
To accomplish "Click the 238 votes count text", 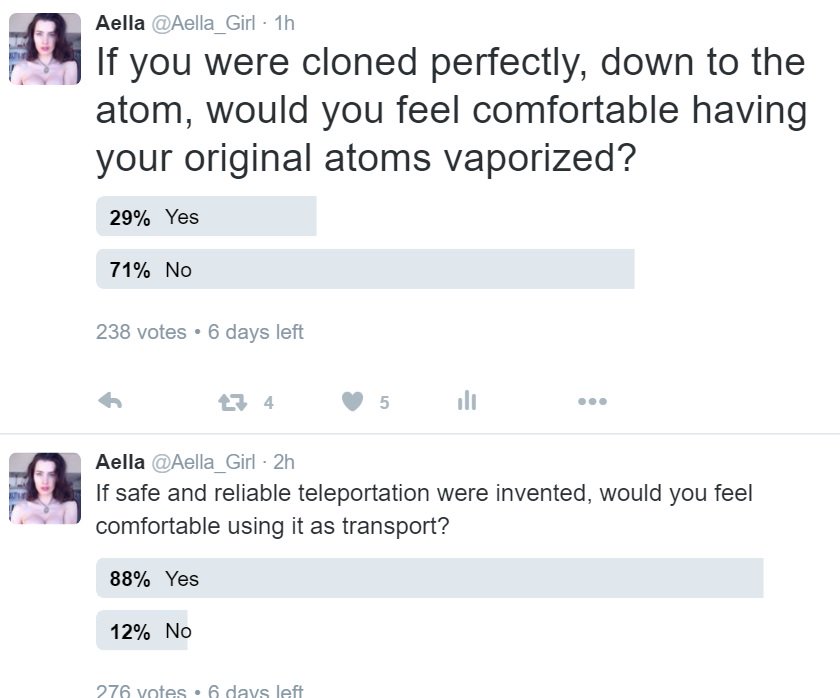I will point(141,332).
